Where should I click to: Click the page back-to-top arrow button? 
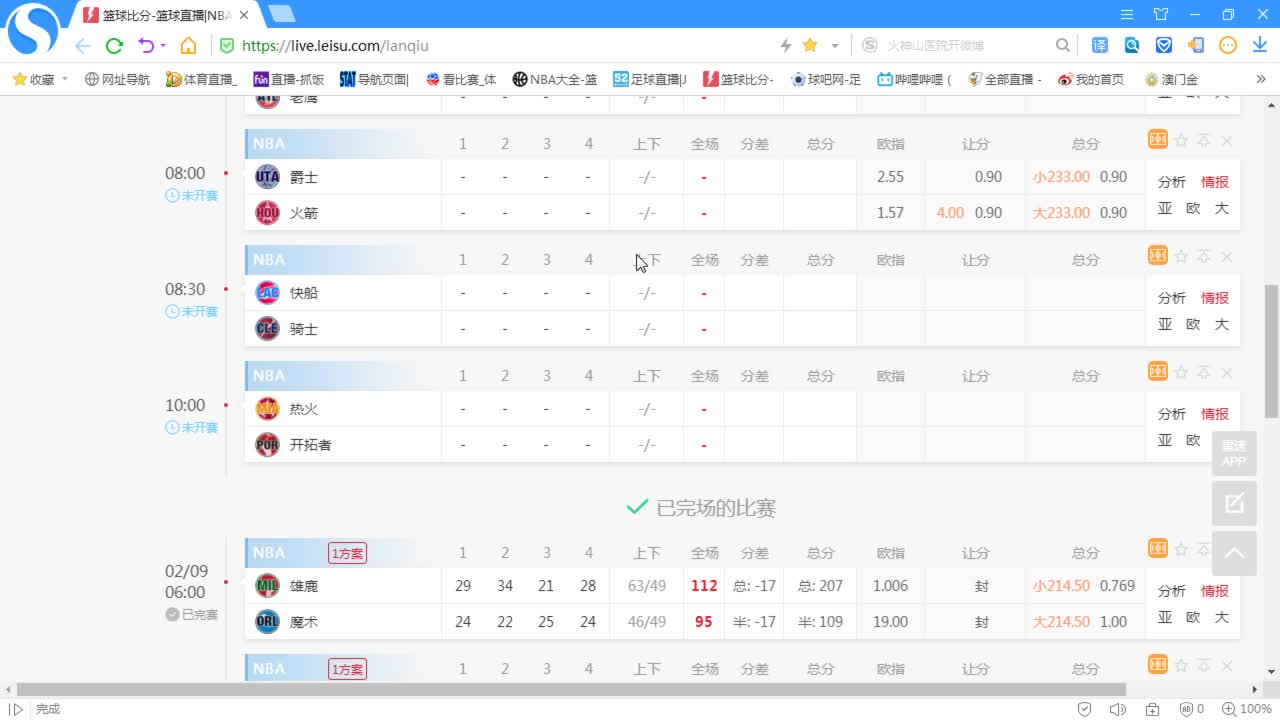pos(1234,553)
